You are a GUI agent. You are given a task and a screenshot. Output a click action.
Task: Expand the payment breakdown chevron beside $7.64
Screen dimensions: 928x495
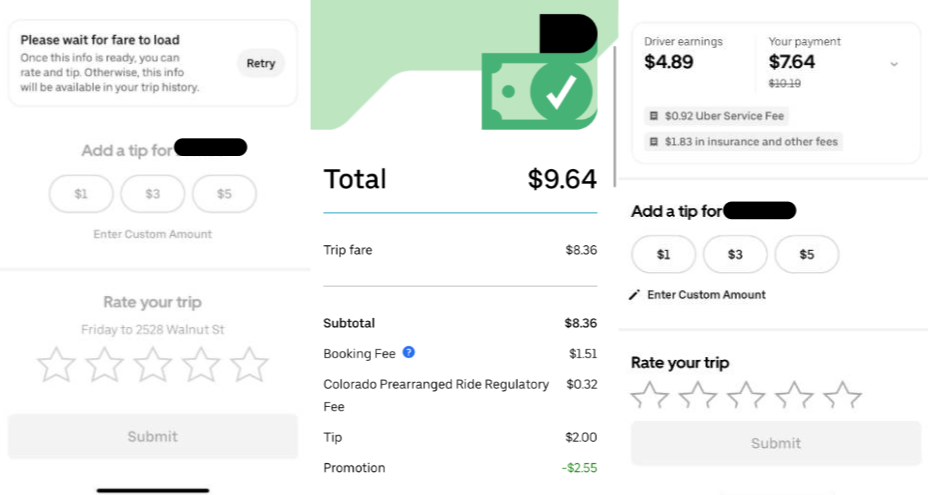pyautogui.click(x=894, y=63)
